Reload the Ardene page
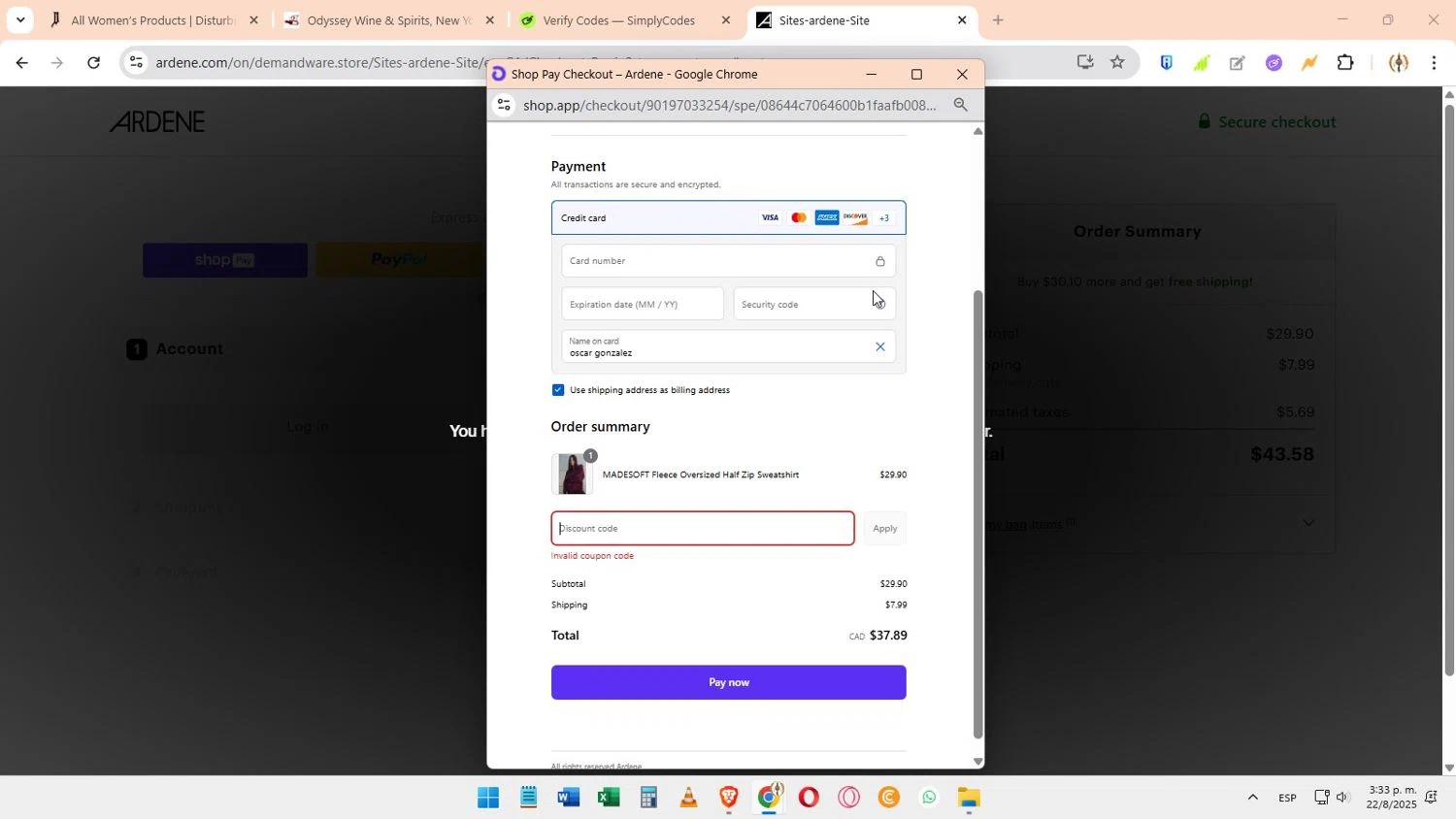This screenshot has height=819, width=1456. point(93,63)
